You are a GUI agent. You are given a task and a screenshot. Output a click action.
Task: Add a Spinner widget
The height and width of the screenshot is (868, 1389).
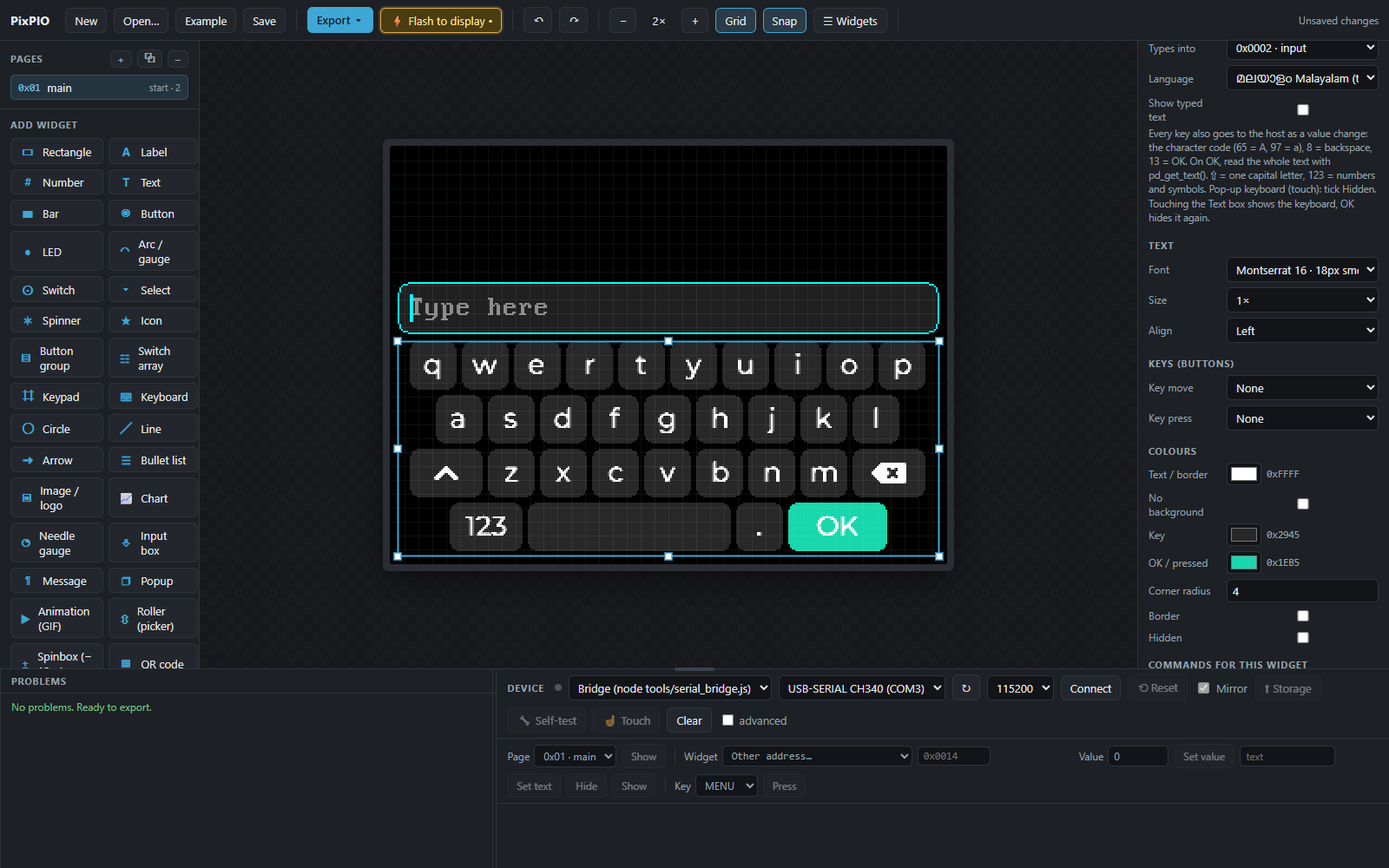click(57, 320)
